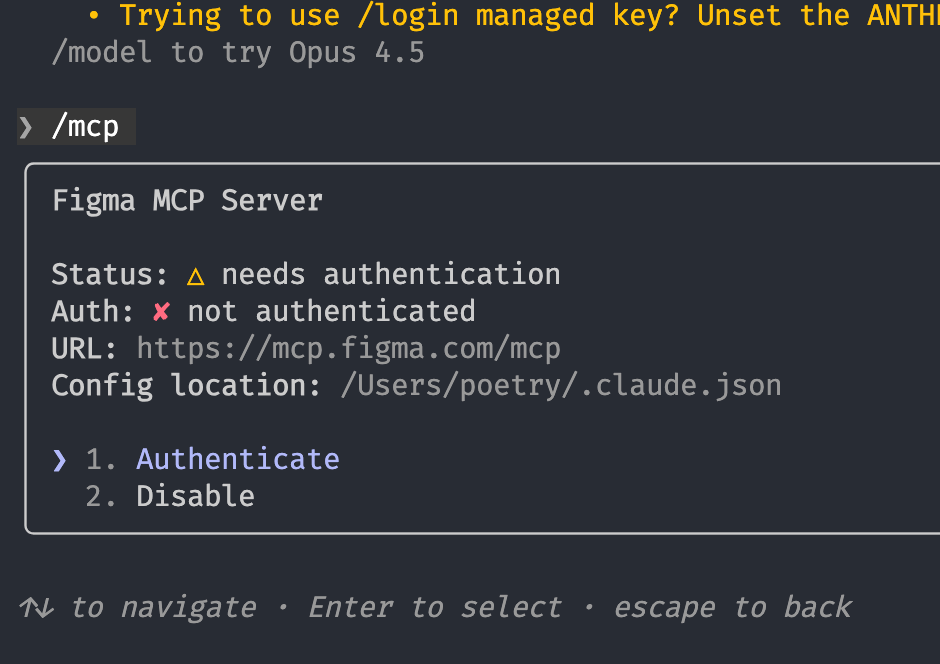Click the /Users/poetry/.claude.json config path
This screenshot has width=940, height=664.
coord(560,386)
